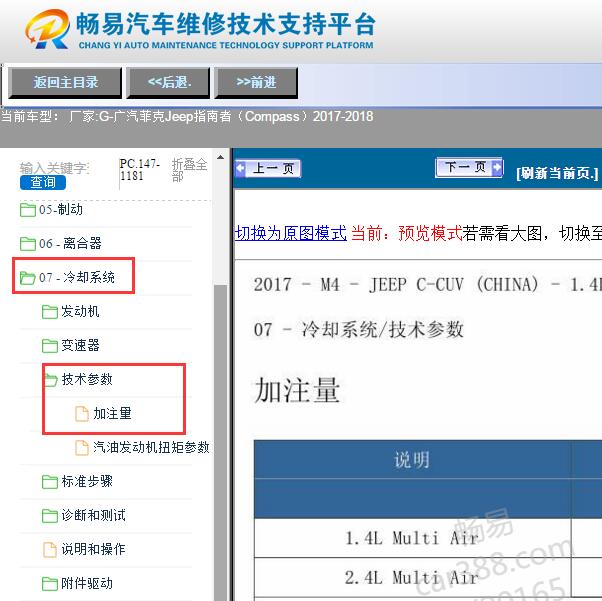Image resolution: width=602 pixels, height=601 pixels.
Task: Expand the 附件驱动 folder icon
Action: tap(50, 583)
